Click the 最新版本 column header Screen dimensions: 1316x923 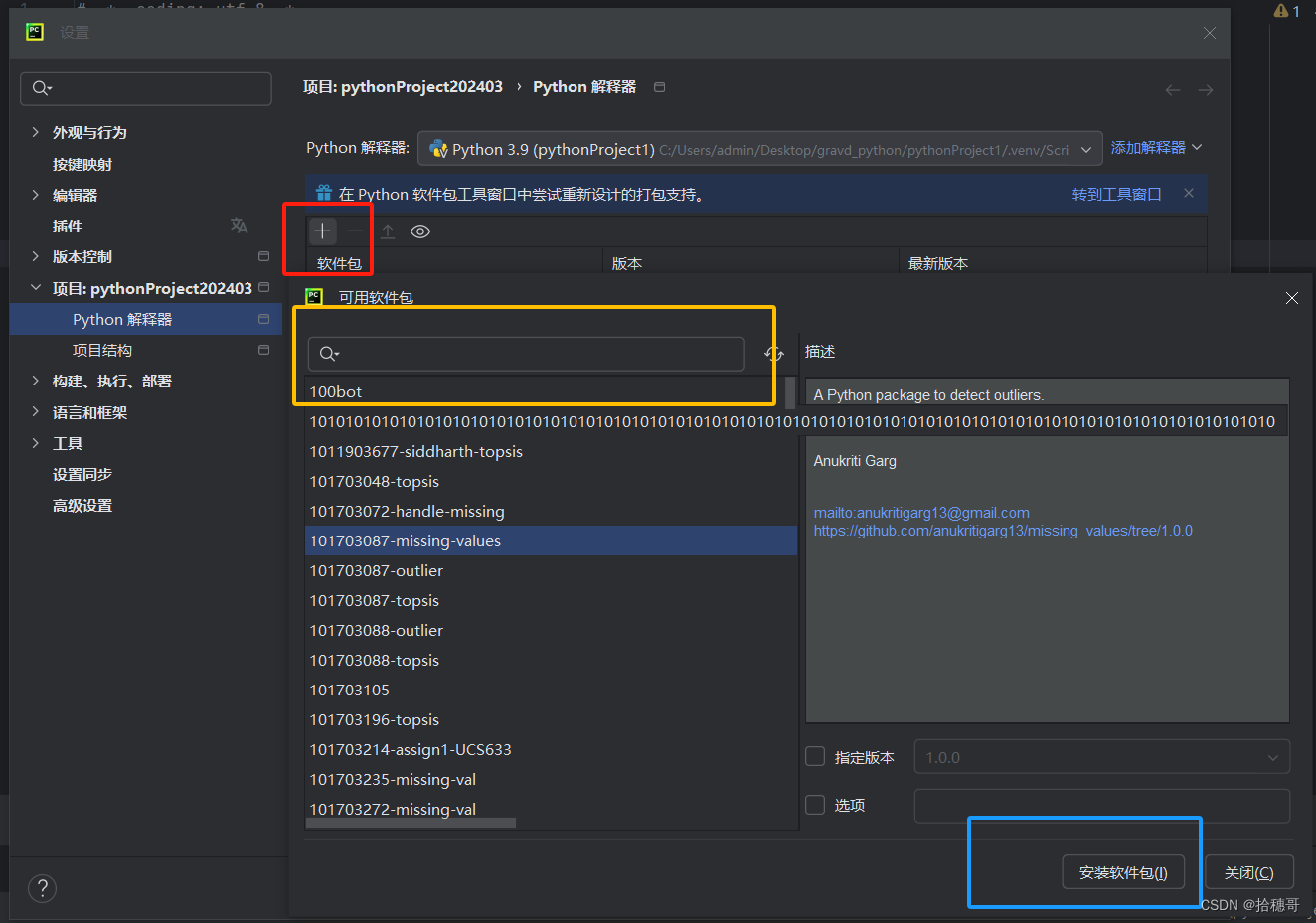1053,262
